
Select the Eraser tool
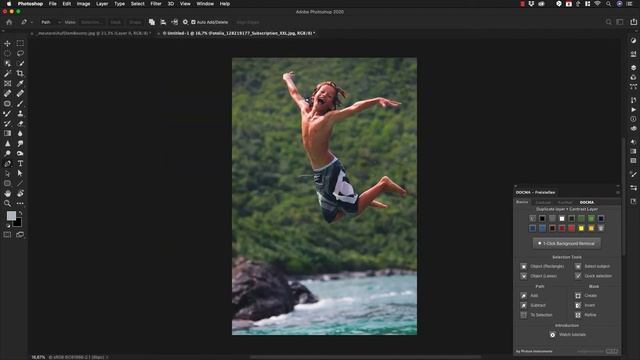pyautogui.click(x=20, y=123)
